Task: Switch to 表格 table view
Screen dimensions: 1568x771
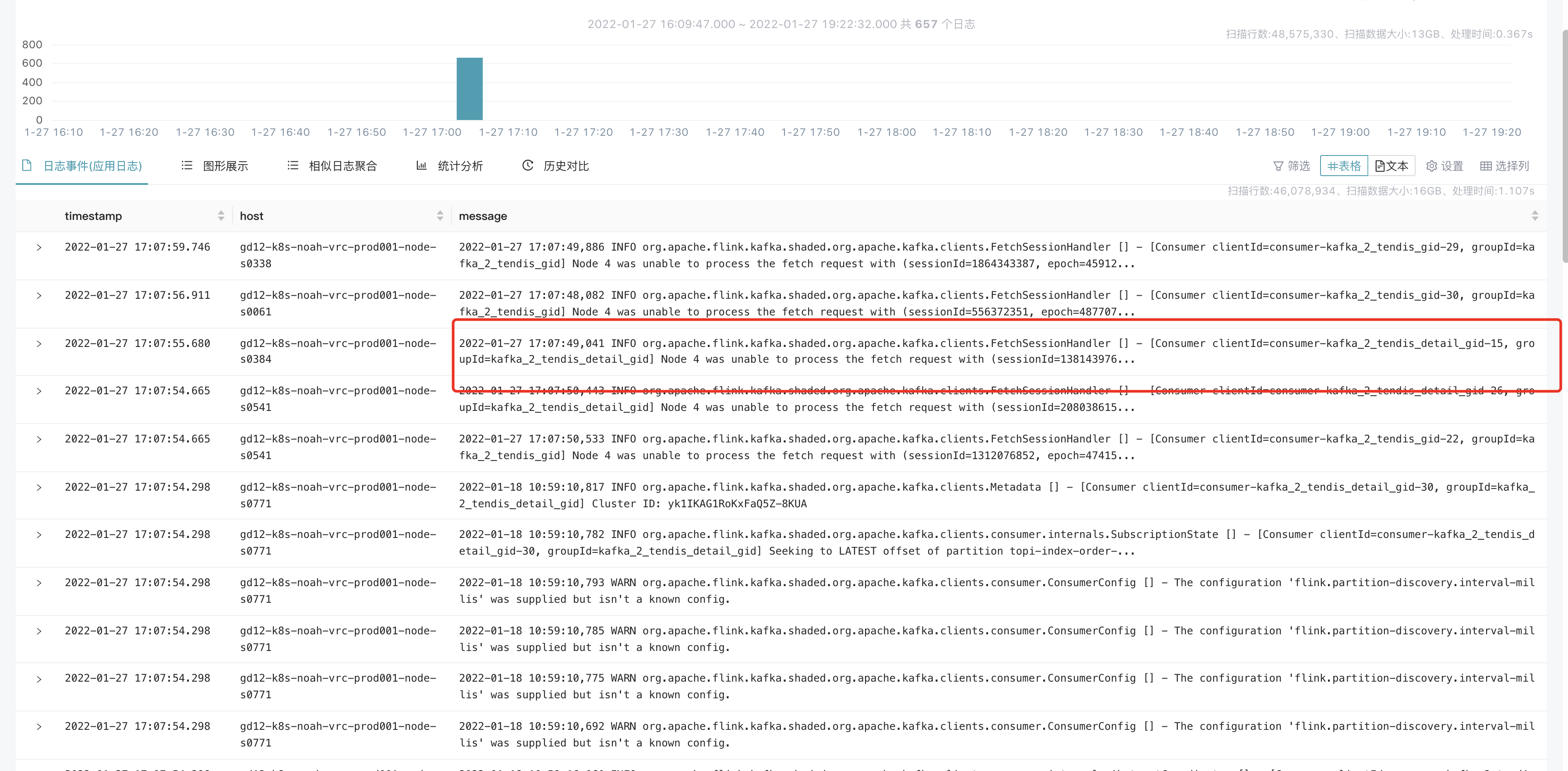Action: point(1343,166)
